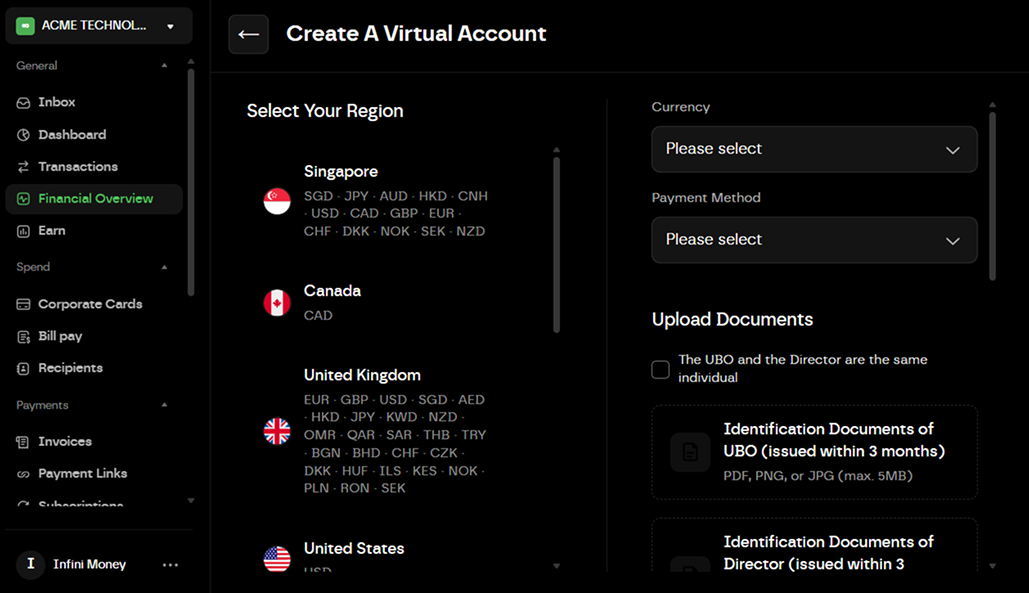The height and width of the screenshot is (593, 1029).
Task: Open the Payment Method dropdown
Action: [x=813, y=240]
